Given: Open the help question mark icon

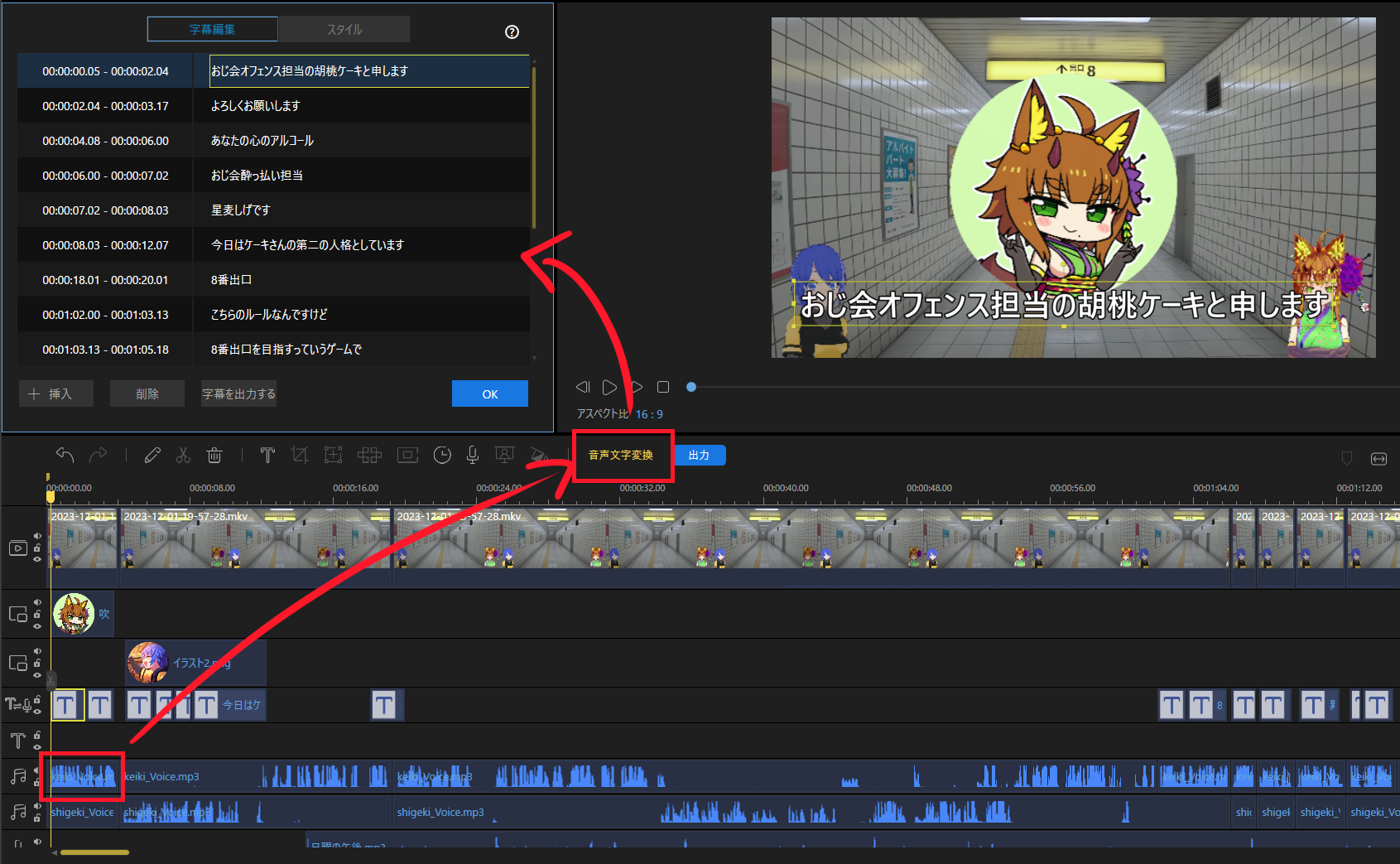Looking at the screenshot, I should tap(512, 31).
